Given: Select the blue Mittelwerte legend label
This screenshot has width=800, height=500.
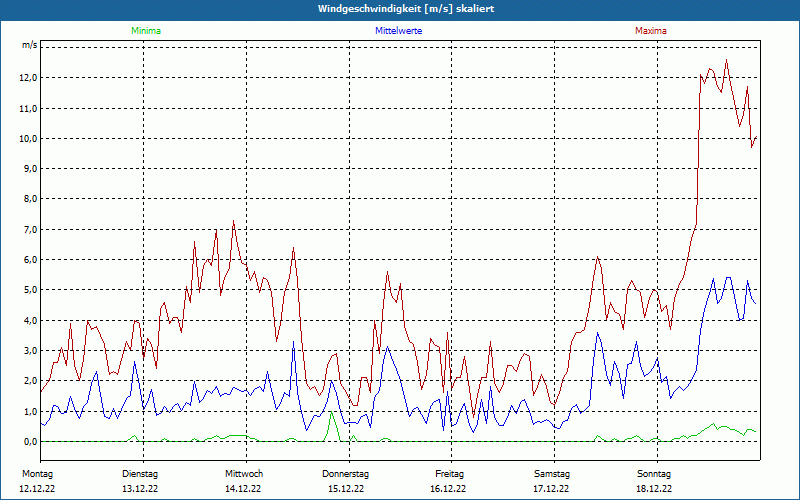Looking at the screenshot, I should [398, 31].
